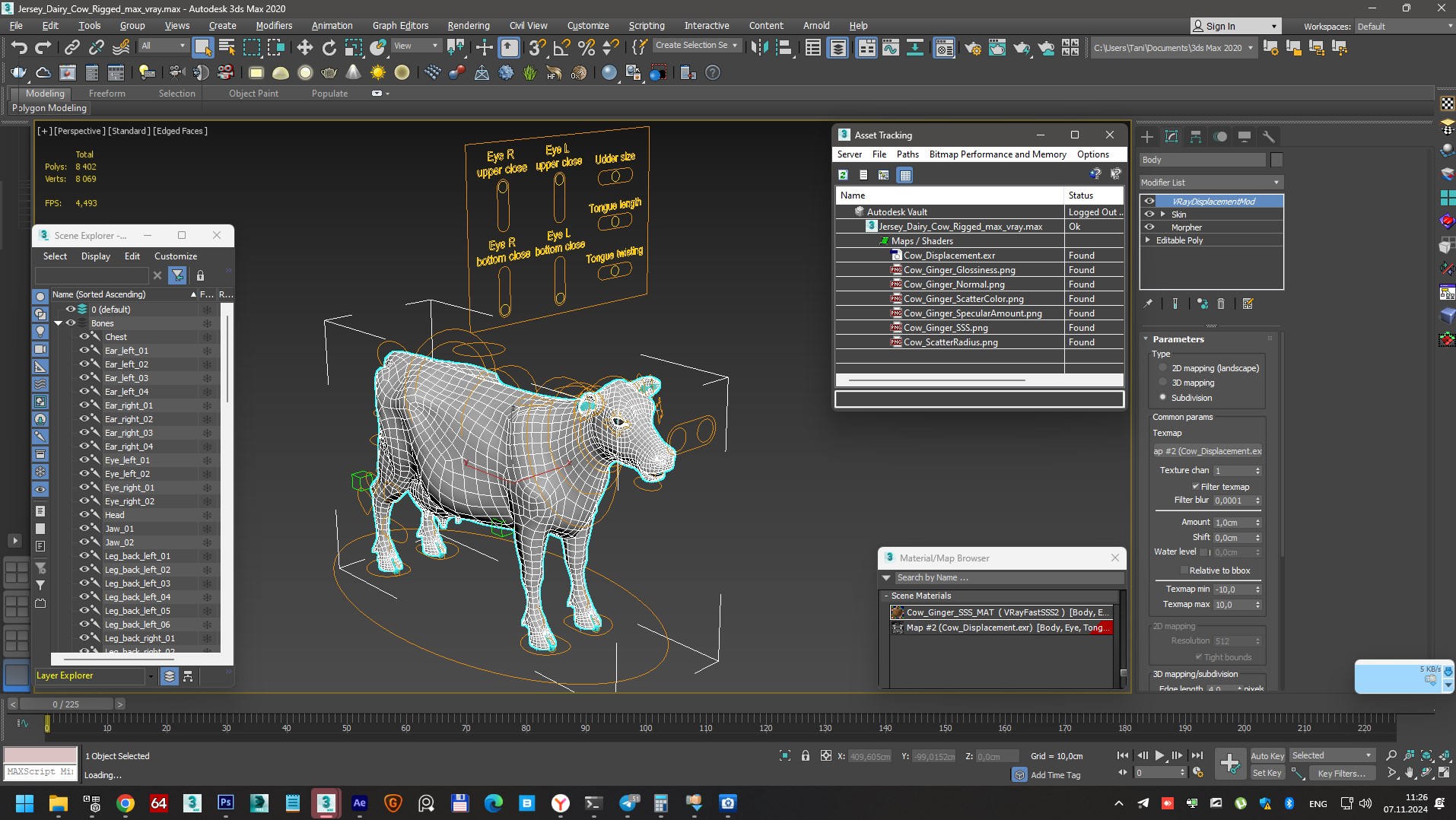
Task: Open the Utilities wrench icon
Action: pyautogui.click(x=1268, y=137)
